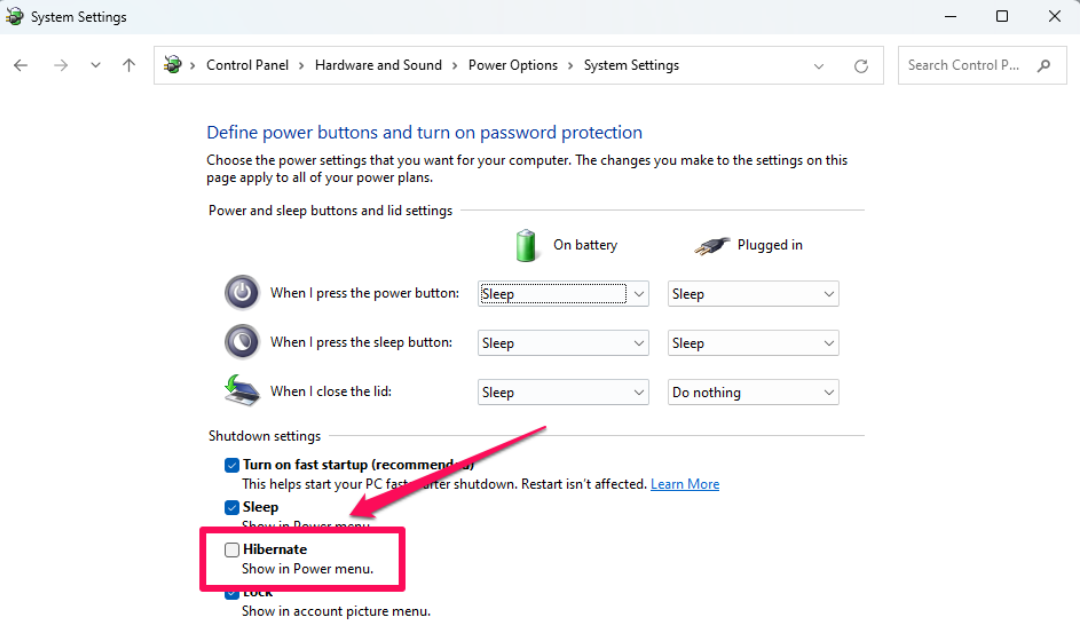Screen dimensions: 1089x630
Task: Go to Power Options breadcrumb
Action: point(513,66)
